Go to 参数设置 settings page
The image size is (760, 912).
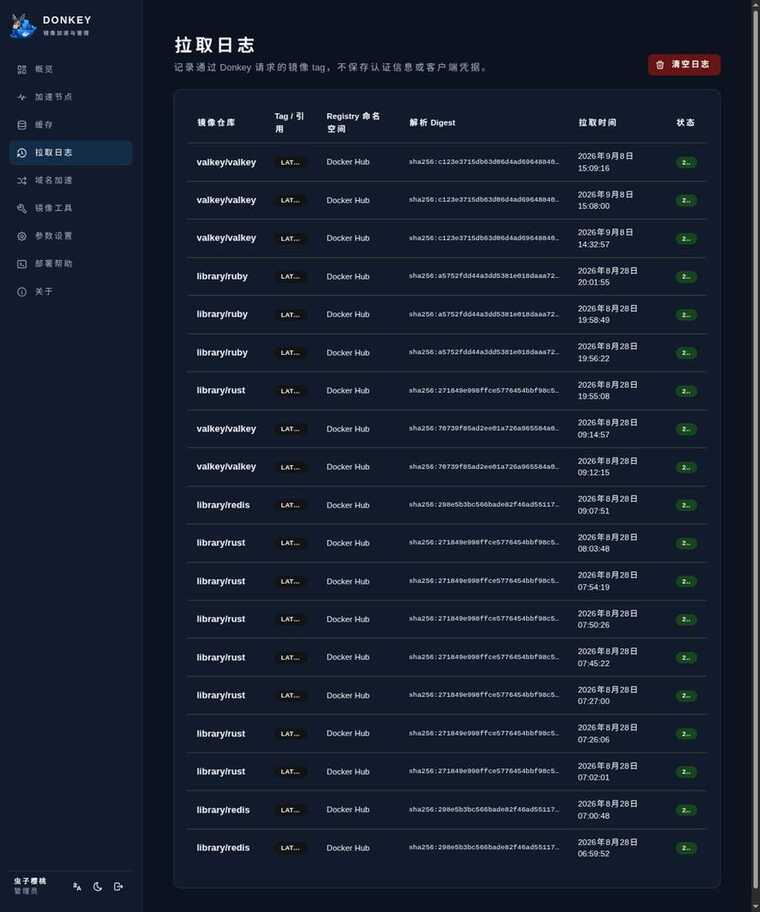point(70,236)
